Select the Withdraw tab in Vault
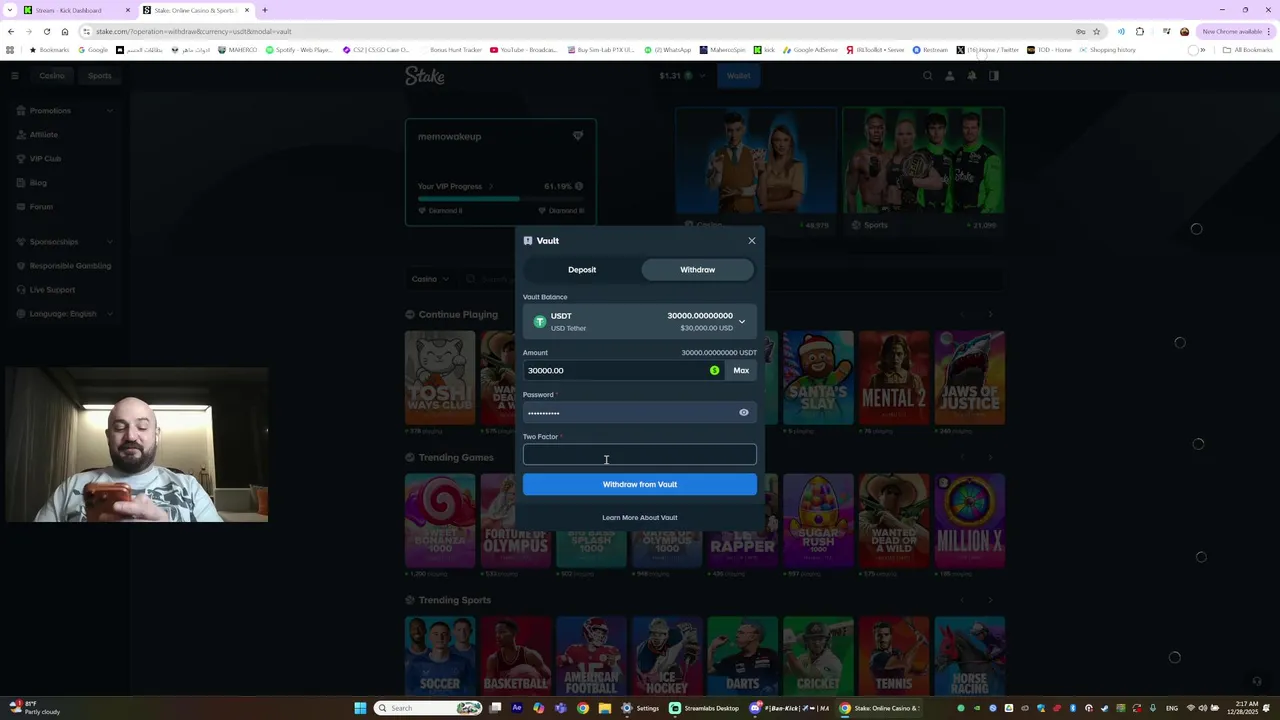 tap(698, 270)
